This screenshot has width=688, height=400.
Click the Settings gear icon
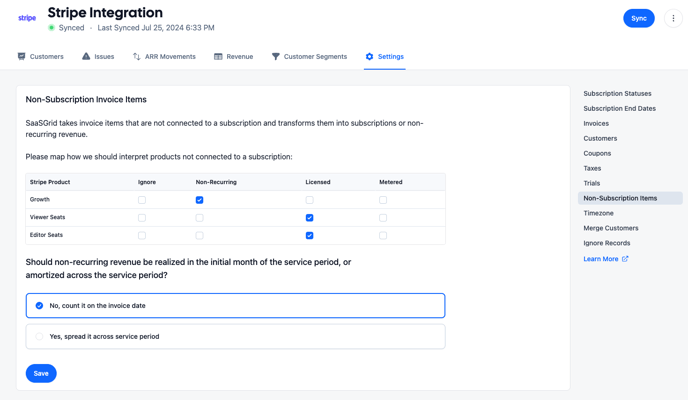point(369,57)
